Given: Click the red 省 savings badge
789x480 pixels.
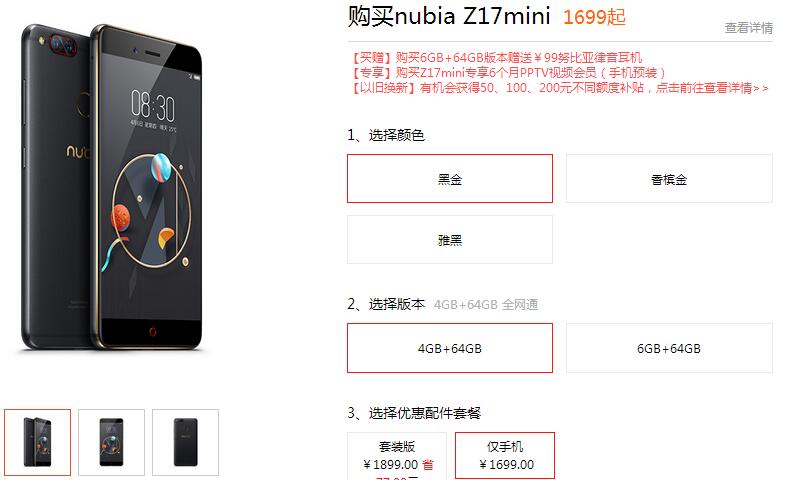Looking at the screenshot, I should click(x=428, y=464).
